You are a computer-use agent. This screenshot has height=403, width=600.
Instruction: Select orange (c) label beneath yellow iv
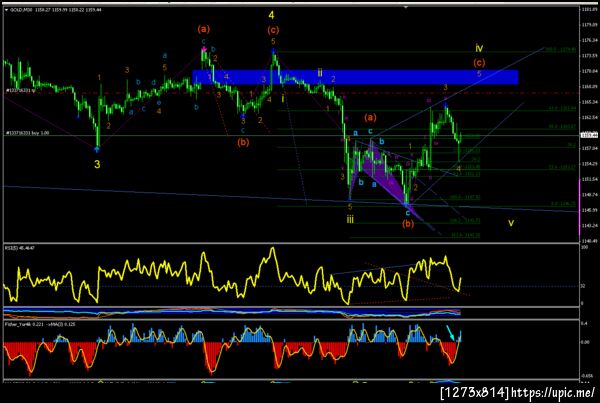click(479, 62)
